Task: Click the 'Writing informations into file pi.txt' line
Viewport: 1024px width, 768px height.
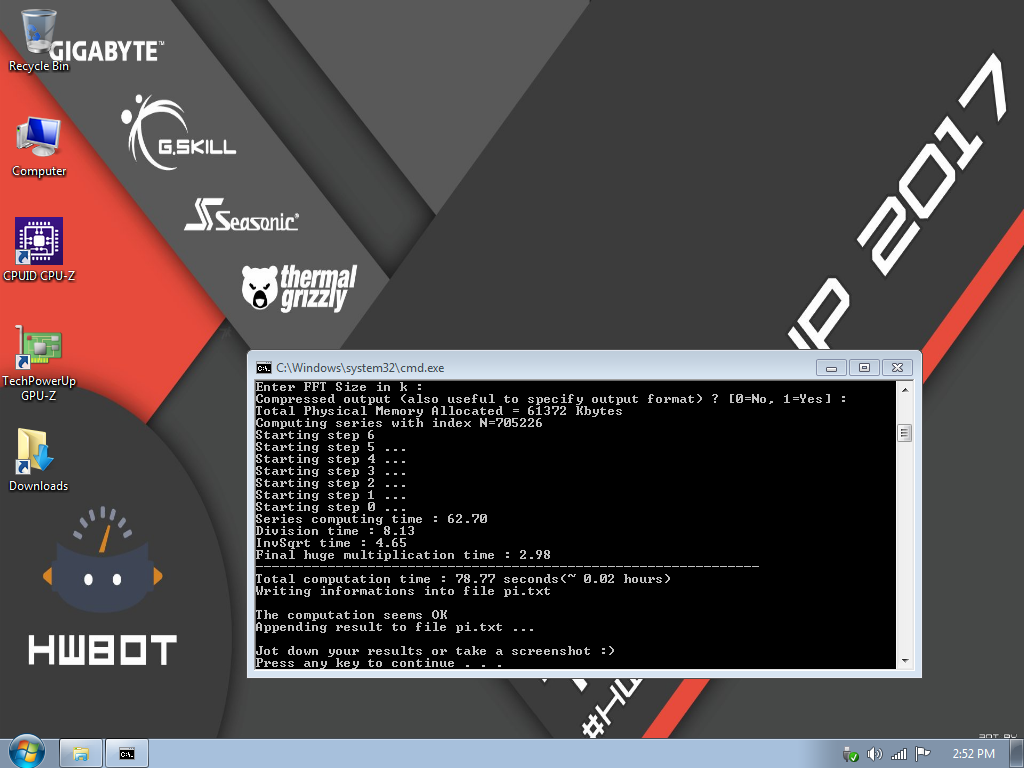Action: click(403, 591)
